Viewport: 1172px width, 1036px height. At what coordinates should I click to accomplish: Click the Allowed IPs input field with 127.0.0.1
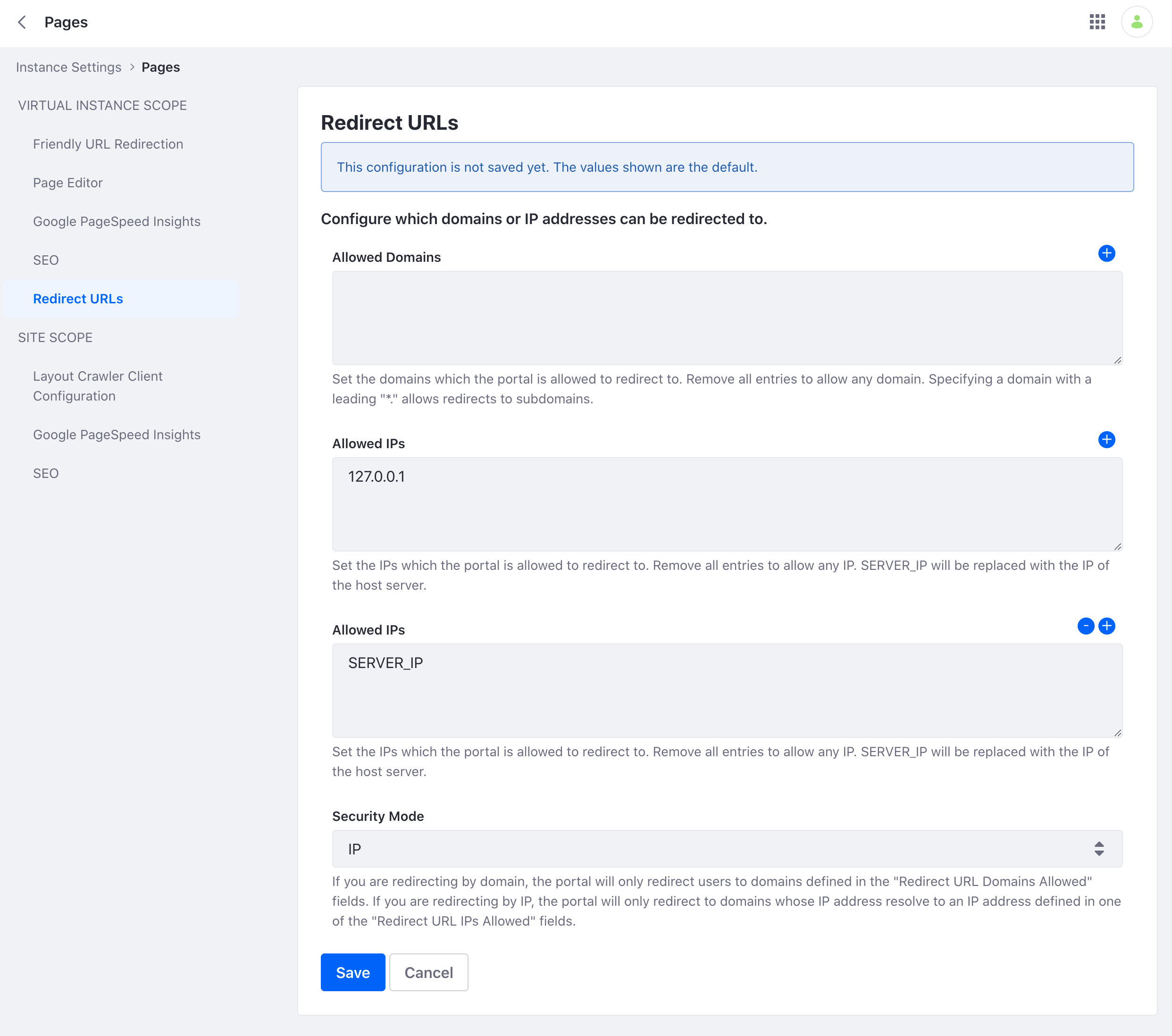727,504
